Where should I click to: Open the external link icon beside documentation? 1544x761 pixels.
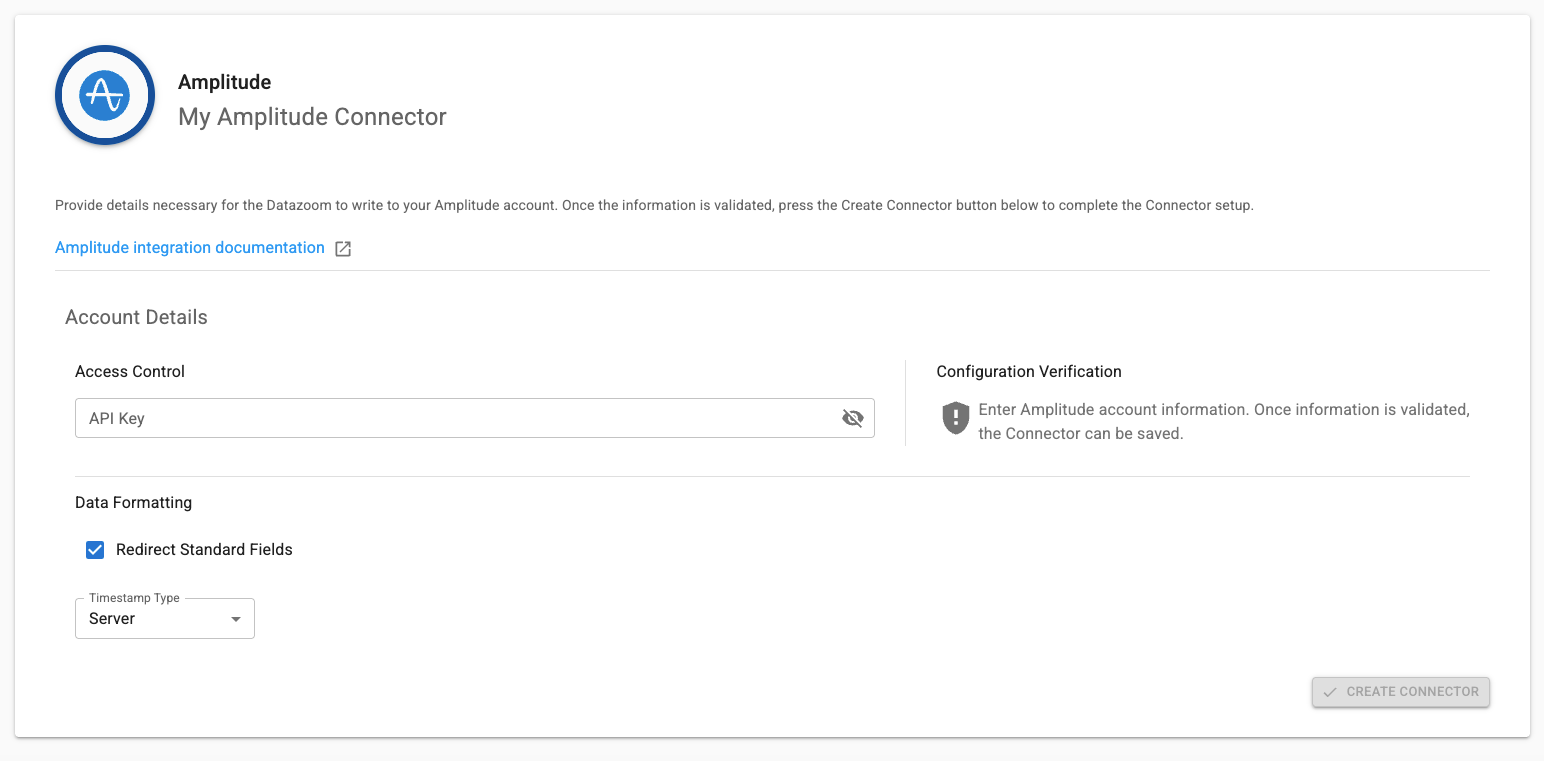tap(343, 249)
